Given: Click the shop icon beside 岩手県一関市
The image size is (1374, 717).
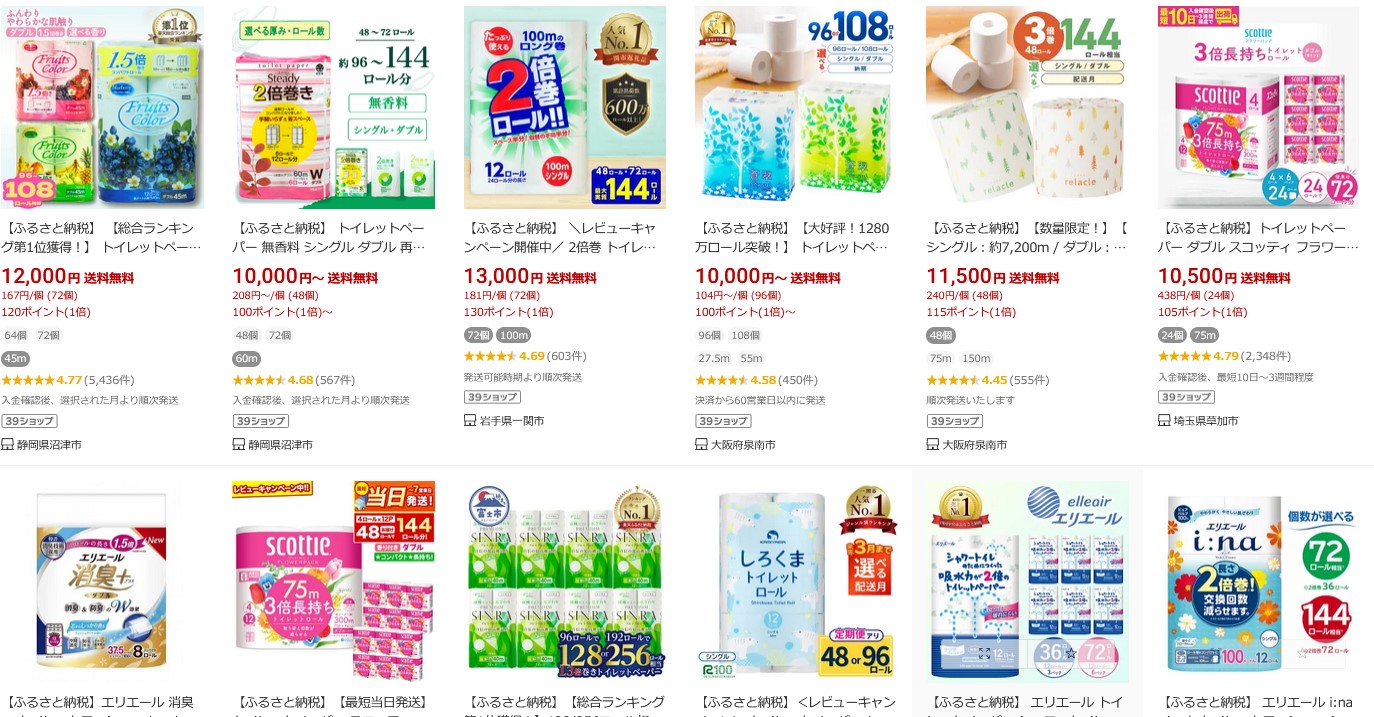Looking at the screenshot, I should (x=470, y=421).
